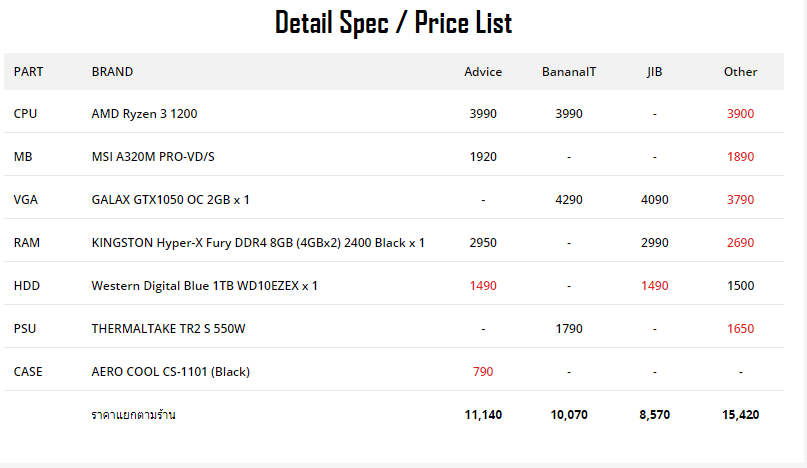This screenshot has height=468, width=807.
Task: Click the red 3900 CPU price
Action: (741, 114)
